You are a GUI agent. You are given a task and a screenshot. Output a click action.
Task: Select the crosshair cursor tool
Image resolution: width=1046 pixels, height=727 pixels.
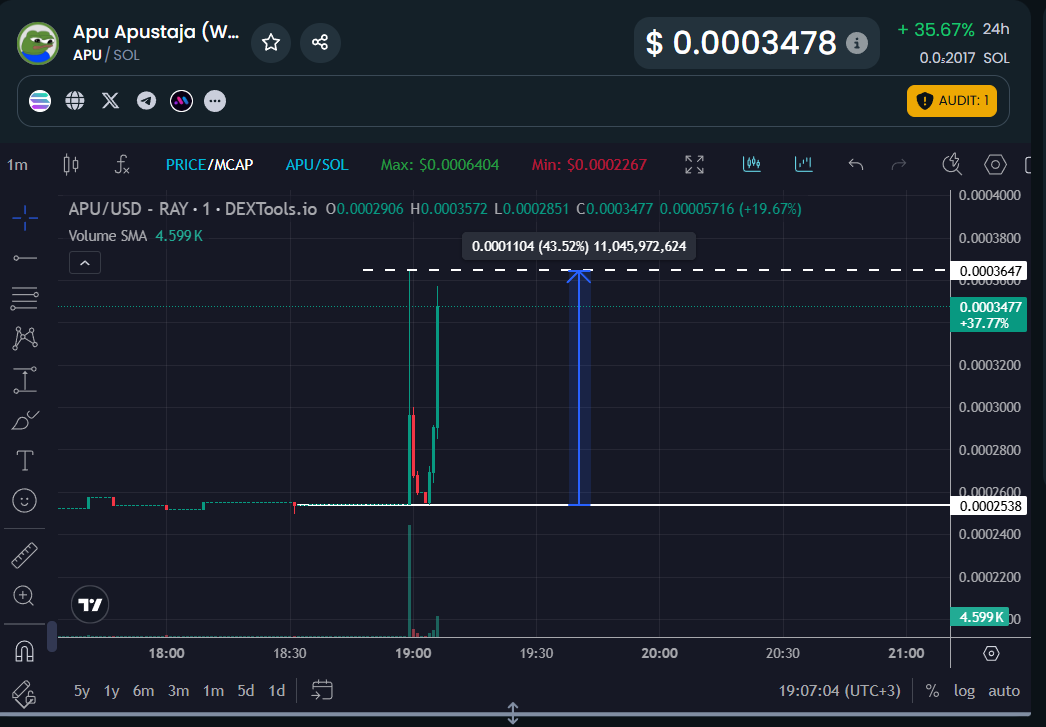[25, 216]
